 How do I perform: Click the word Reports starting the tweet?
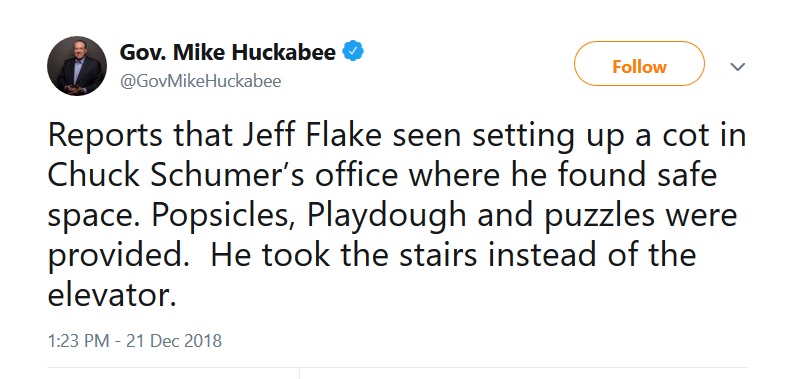pyautogui.click(x=105, y=137)
